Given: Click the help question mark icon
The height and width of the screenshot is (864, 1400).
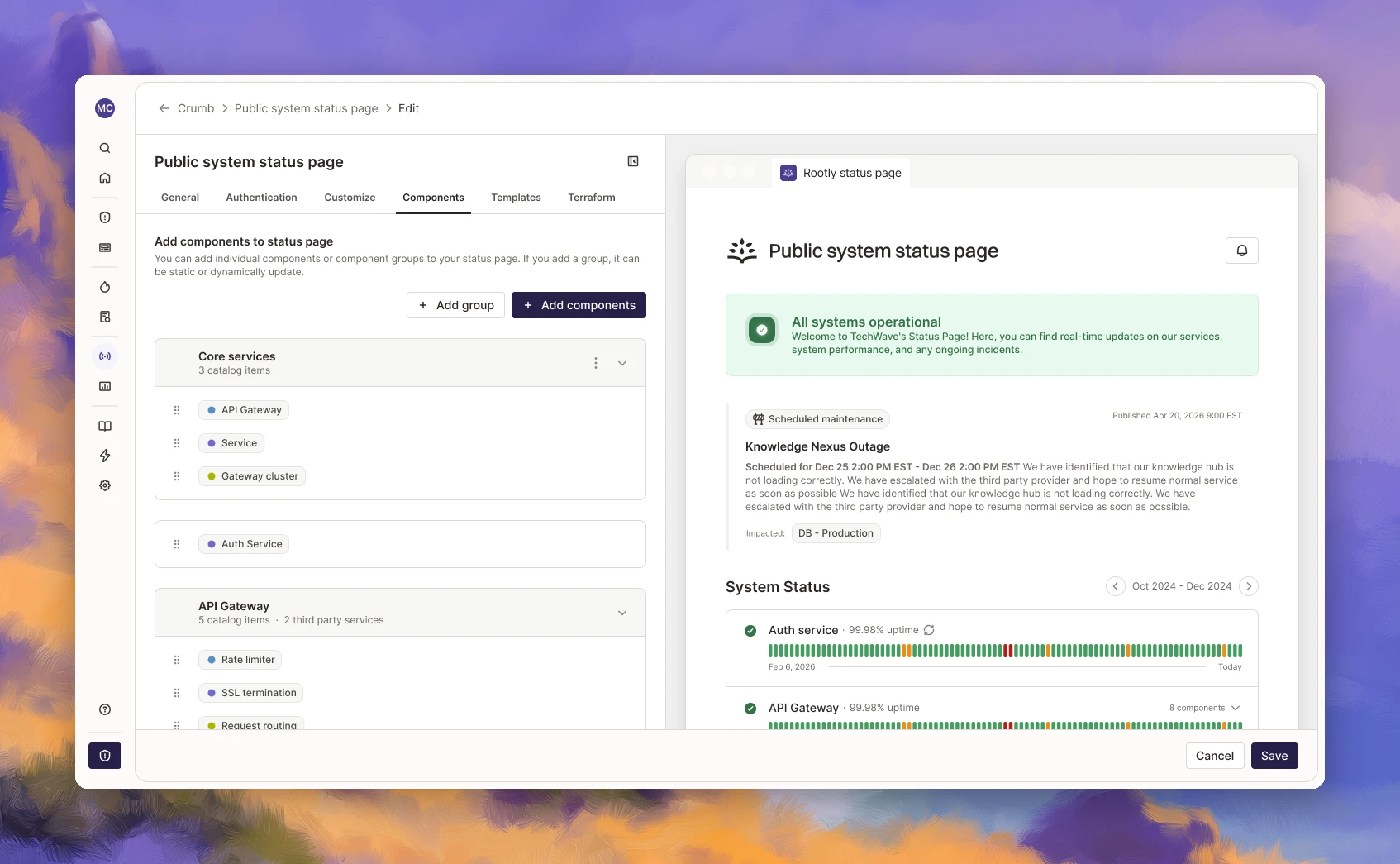Looking at the screenshot, I should click(x=105, y=709).
